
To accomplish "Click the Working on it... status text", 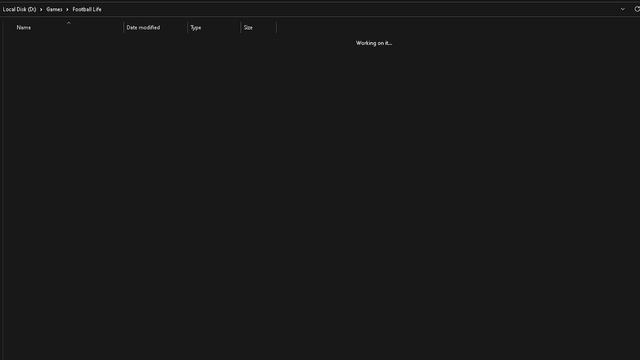I will 374,43.
